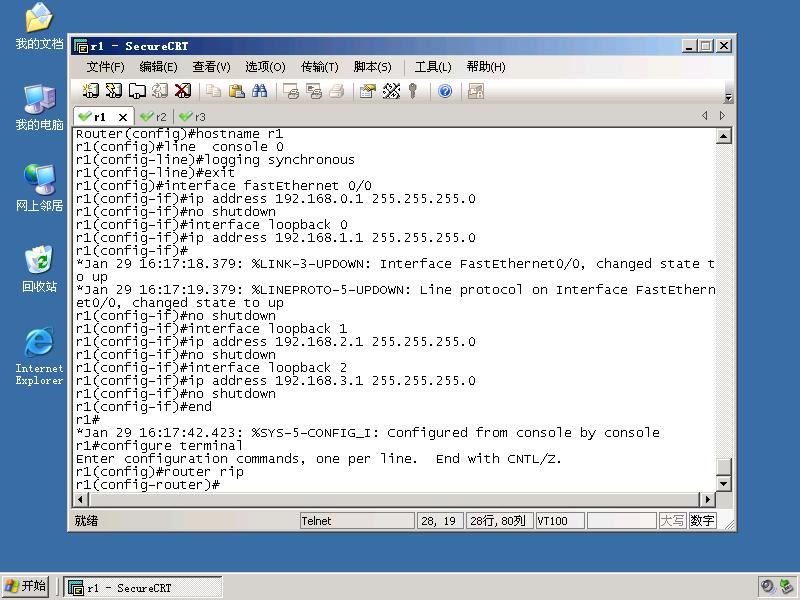
Task: Click the tab scroll left arrow
Action: pyautogui.click(x=705, y=116)
